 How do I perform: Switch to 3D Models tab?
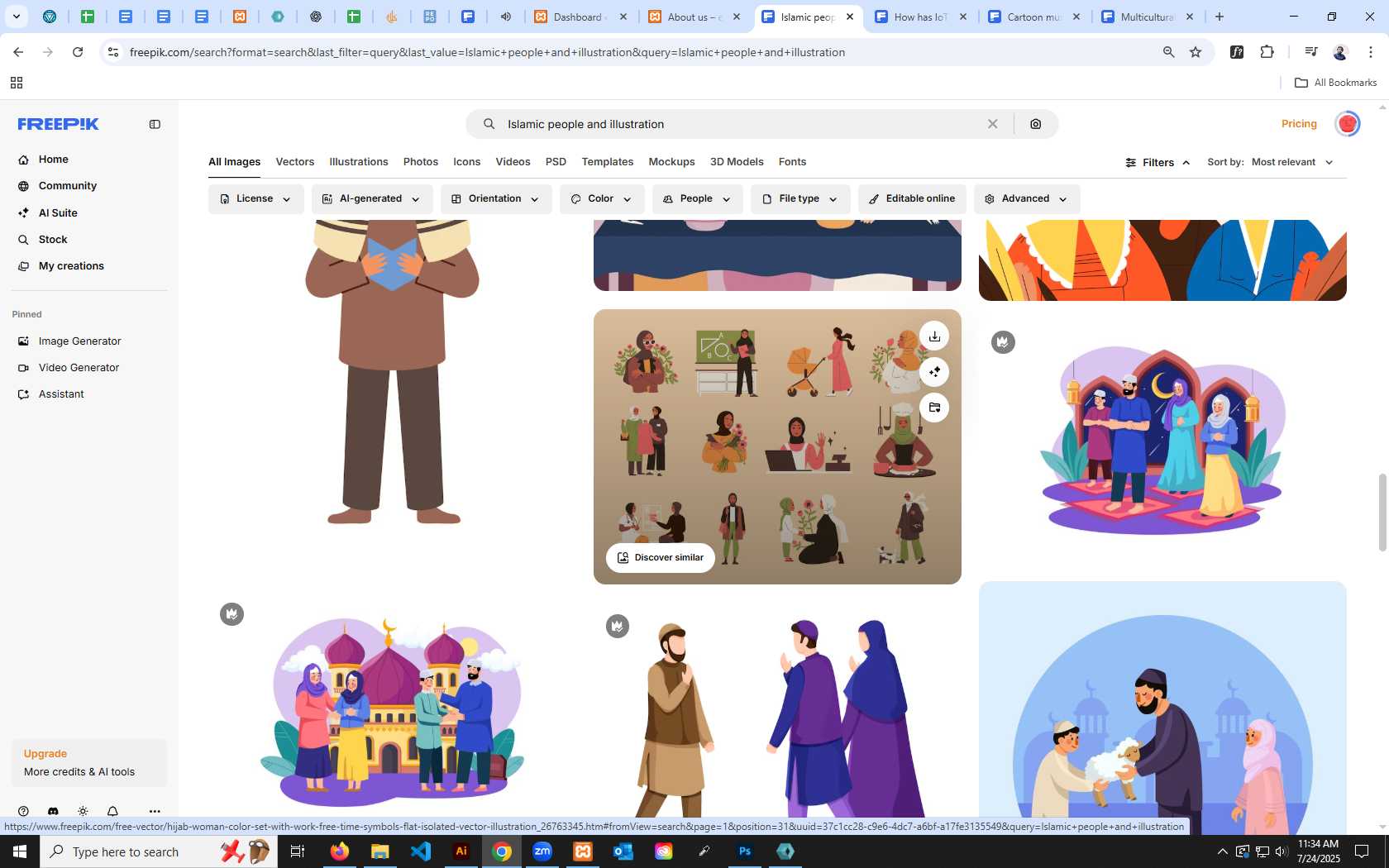(x=737, y=162)
